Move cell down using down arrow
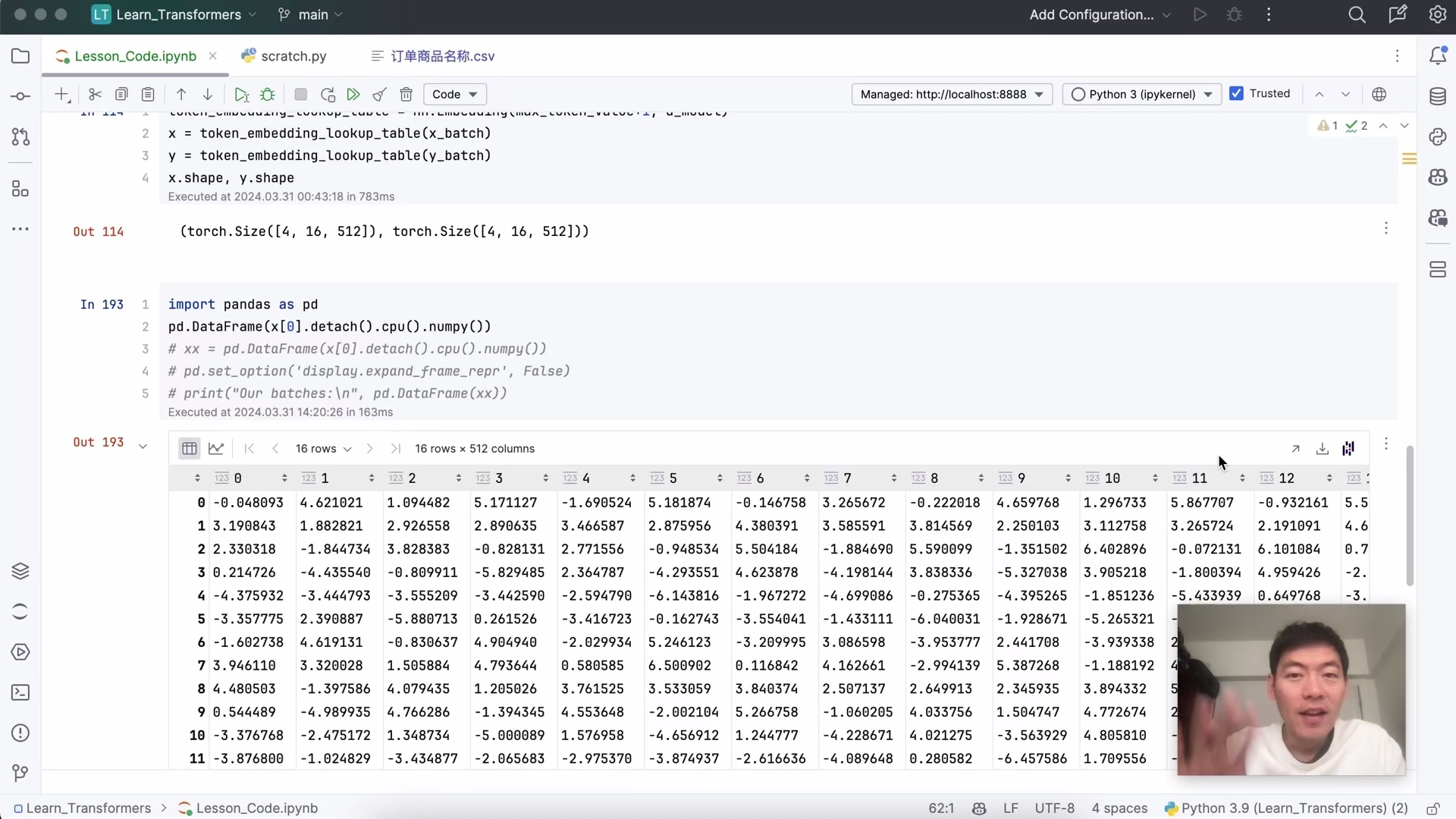The image size is (1456, 819). tap(207, 95)
